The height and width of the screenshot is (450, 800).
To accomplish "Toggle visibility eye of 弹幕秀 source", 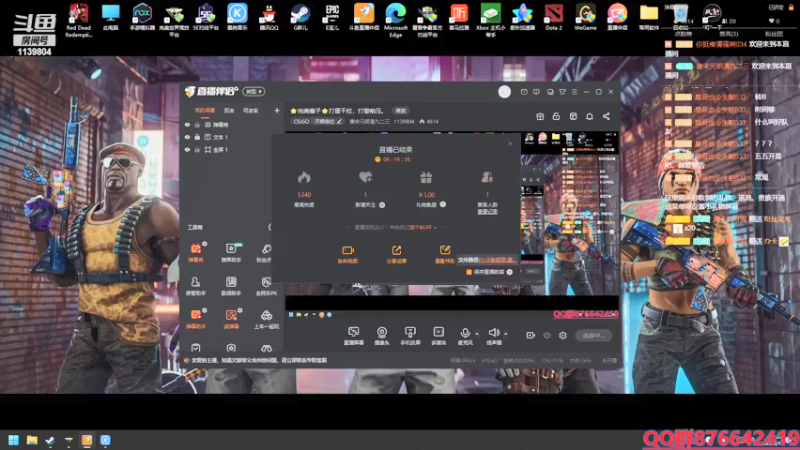I will click(187, 124).
